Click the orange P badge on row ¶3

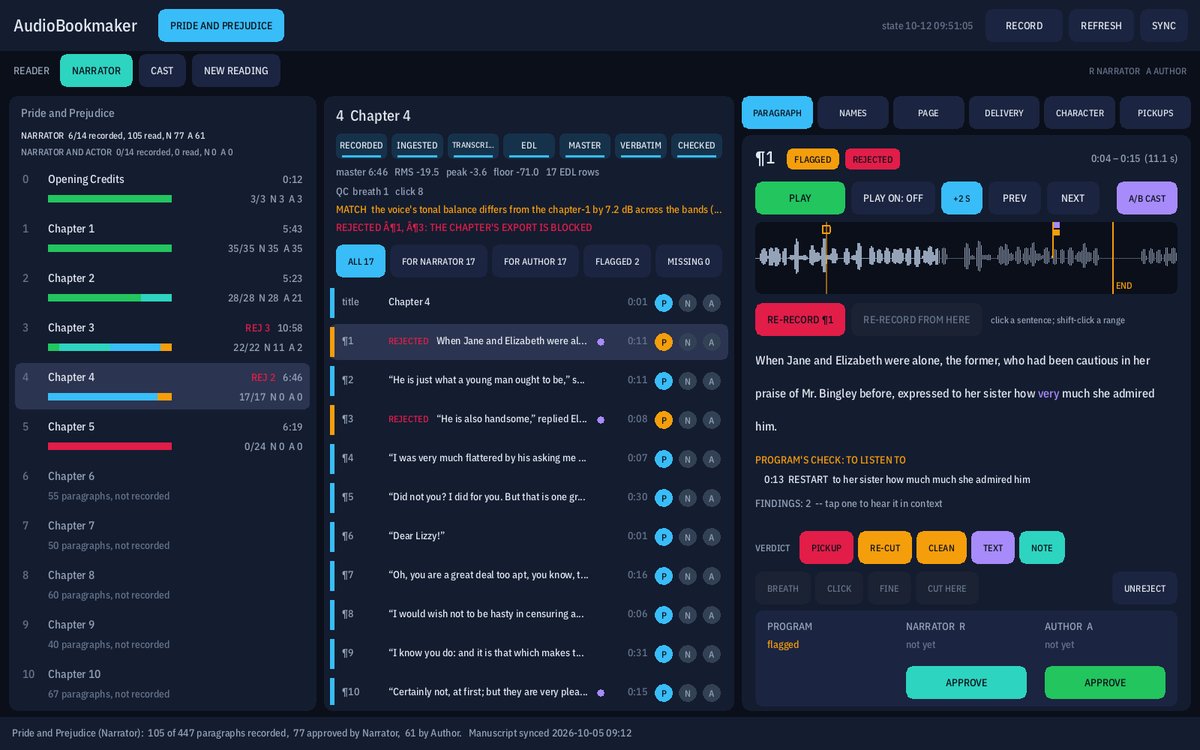point(664,421)
